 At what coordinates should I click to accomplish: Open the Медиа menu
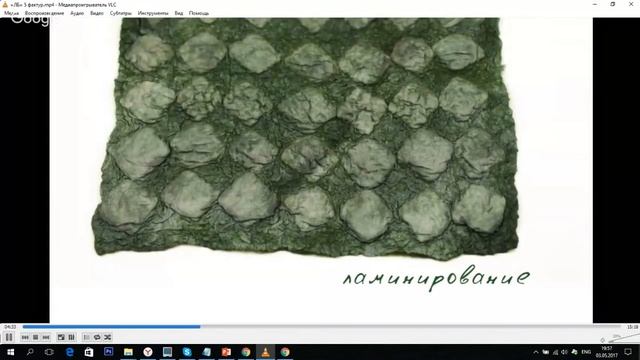point(11,13)
